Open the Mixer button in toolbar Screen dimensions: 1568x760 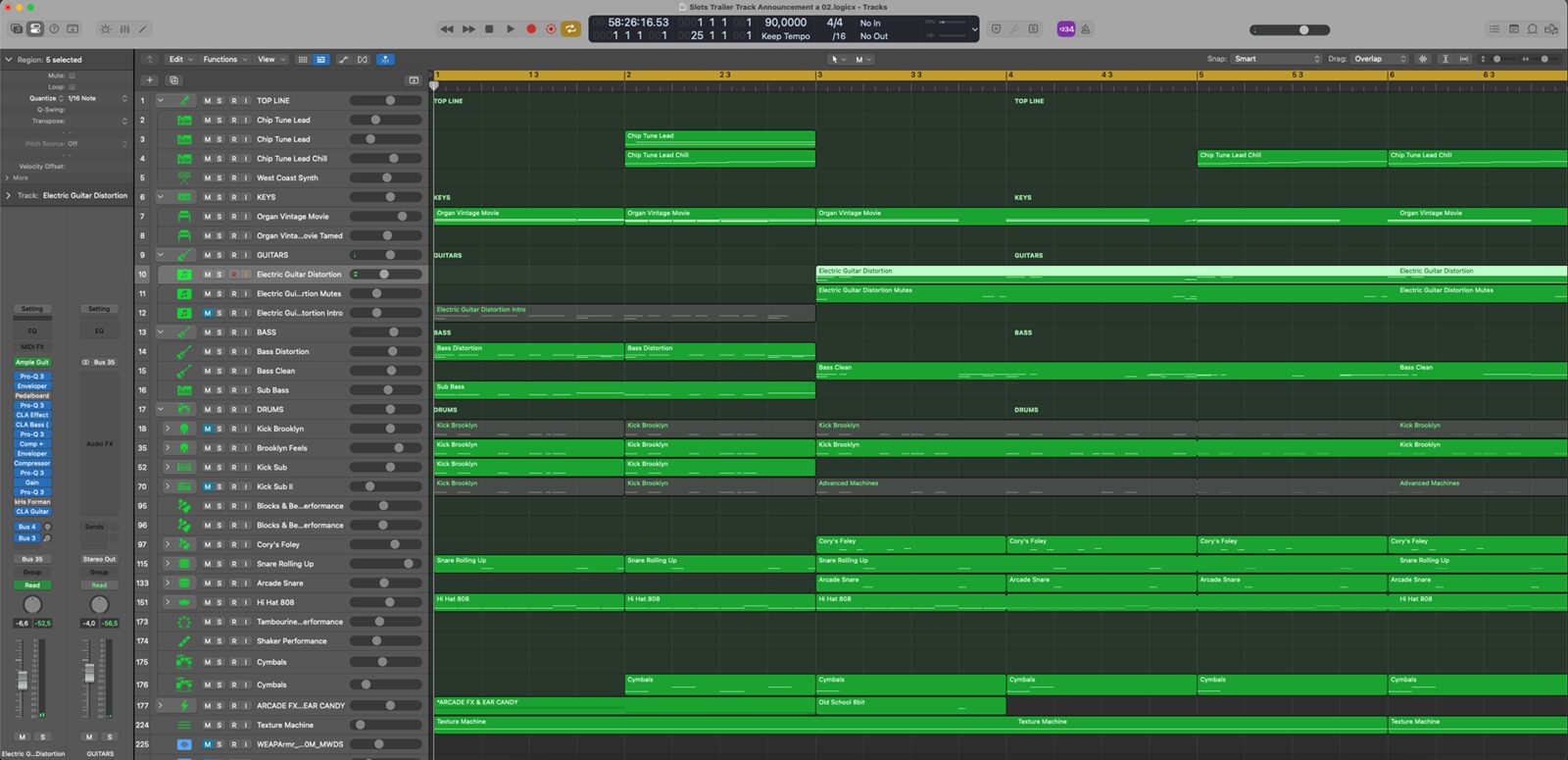pos(124,29)
